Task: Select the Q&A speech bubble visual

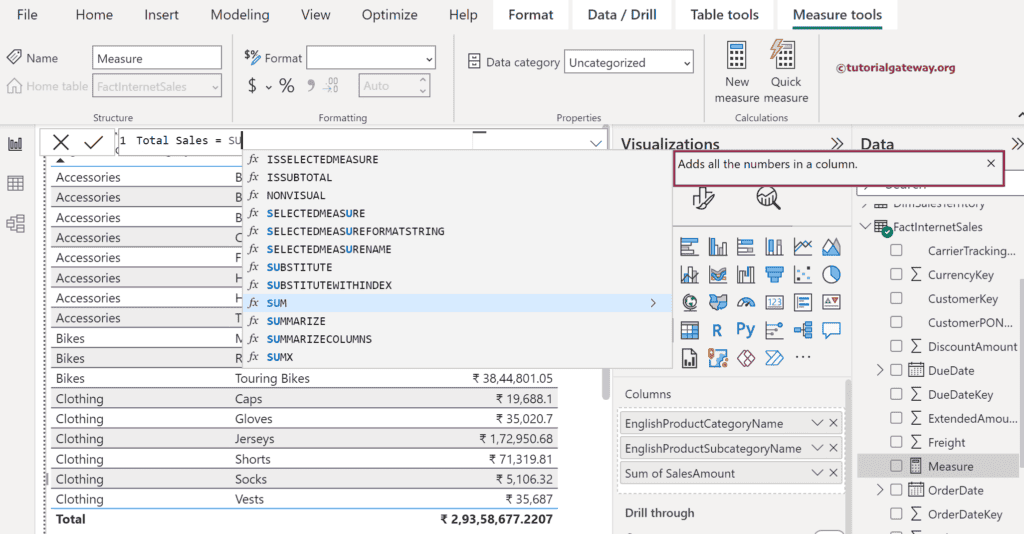Action: click(831, 330)
